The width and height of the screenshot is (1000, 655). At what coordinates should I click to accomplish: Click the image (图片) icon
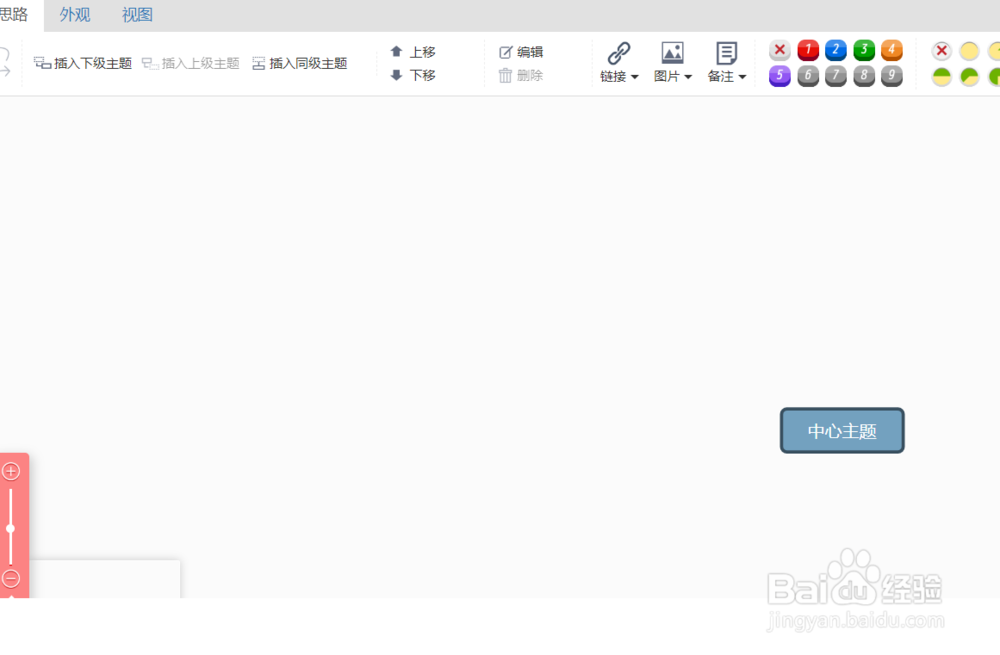point(672,53)
